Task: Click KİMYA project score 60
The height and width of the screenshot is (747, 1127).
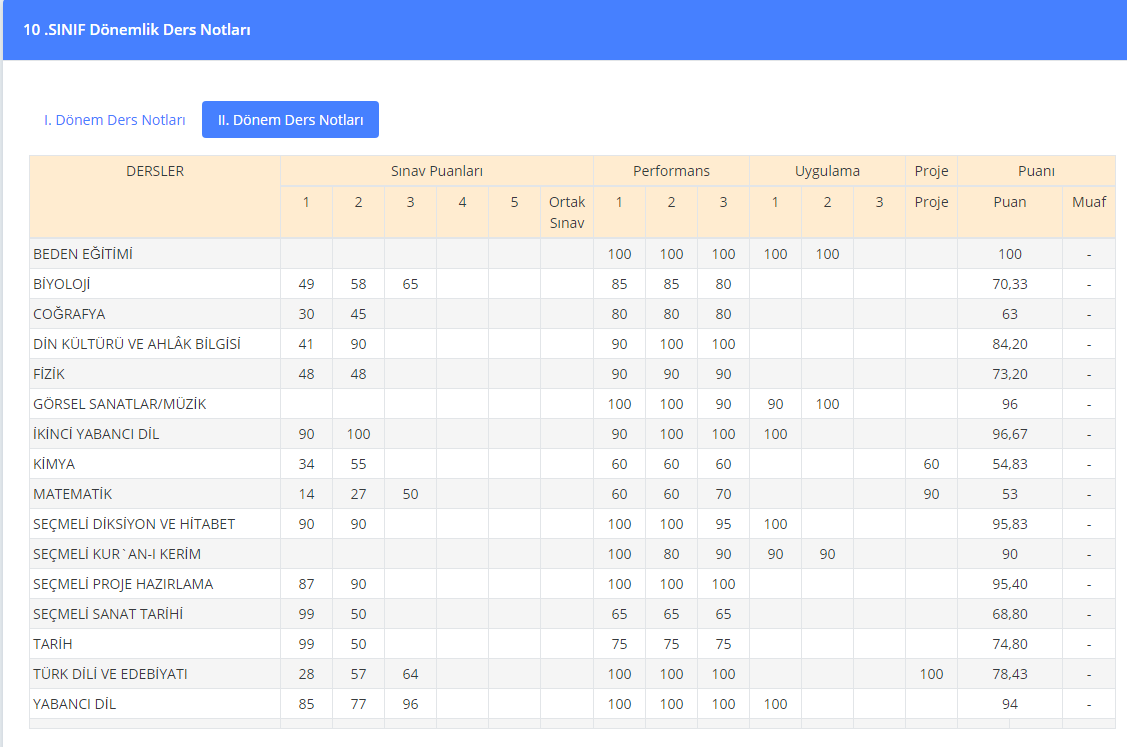Action: pos(932,464)
